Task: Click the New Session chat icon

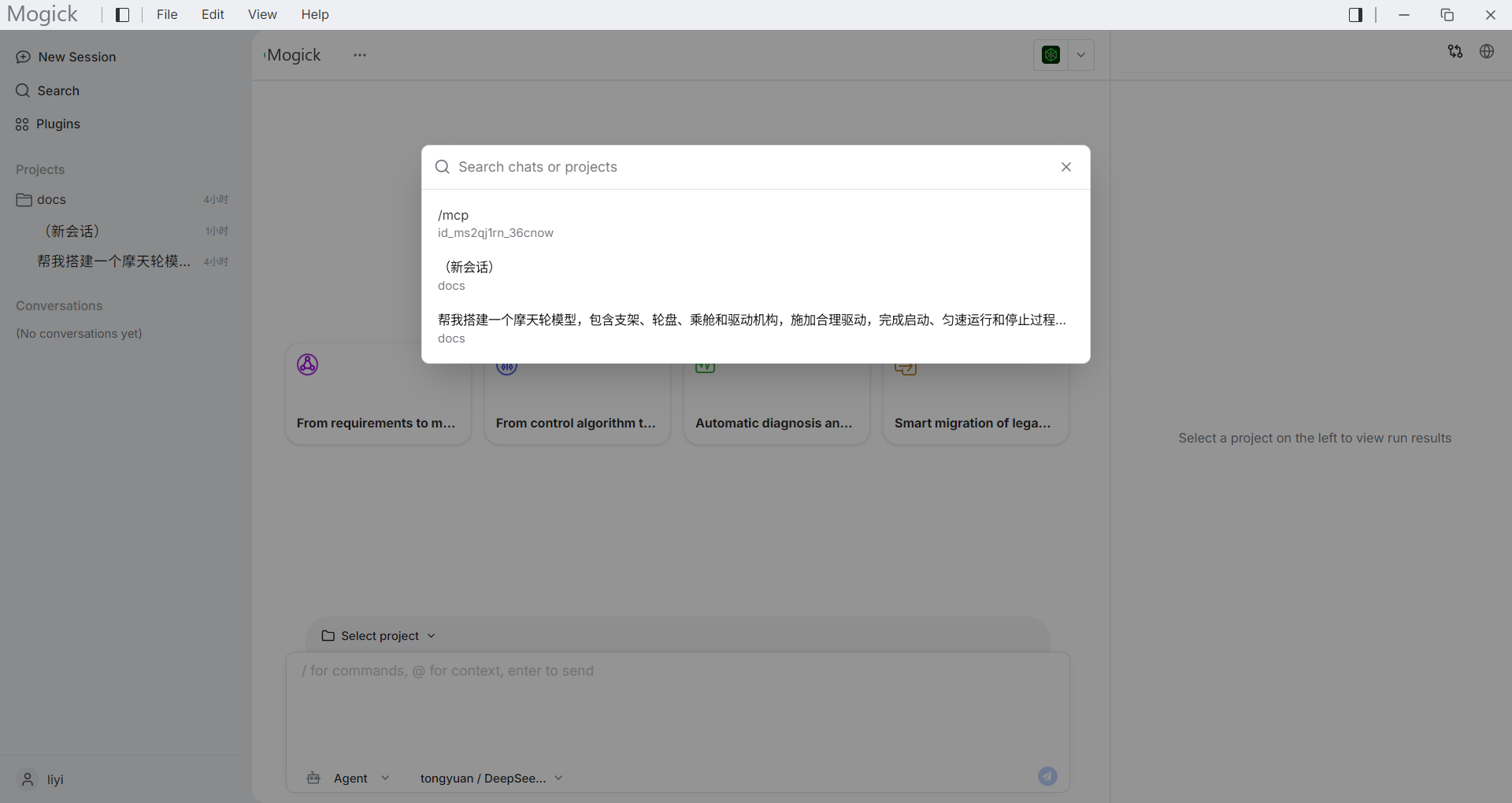Action: pos(23,57)
